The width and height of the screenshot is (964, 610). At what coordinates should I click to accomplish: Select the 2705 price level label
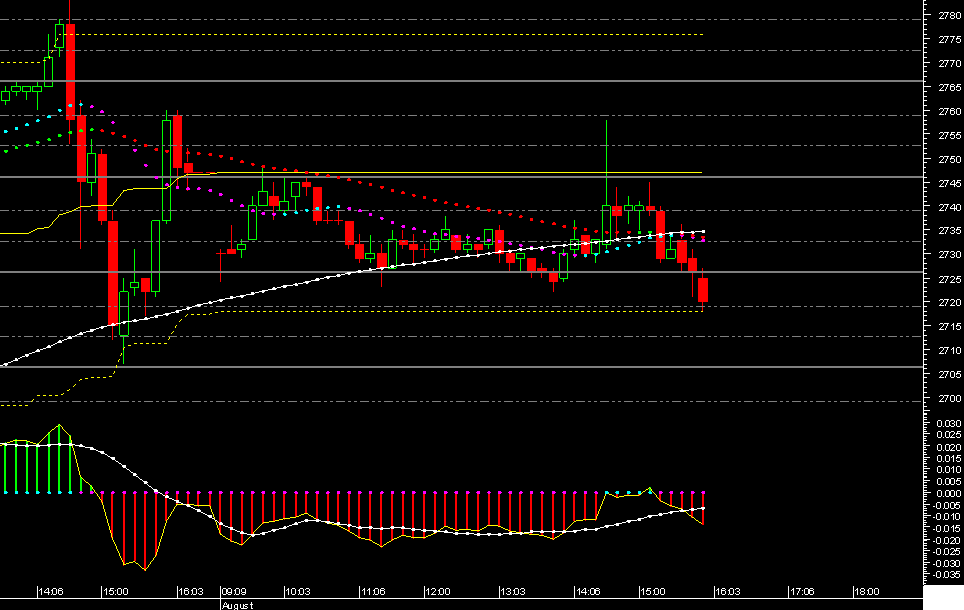pos(949,374)
